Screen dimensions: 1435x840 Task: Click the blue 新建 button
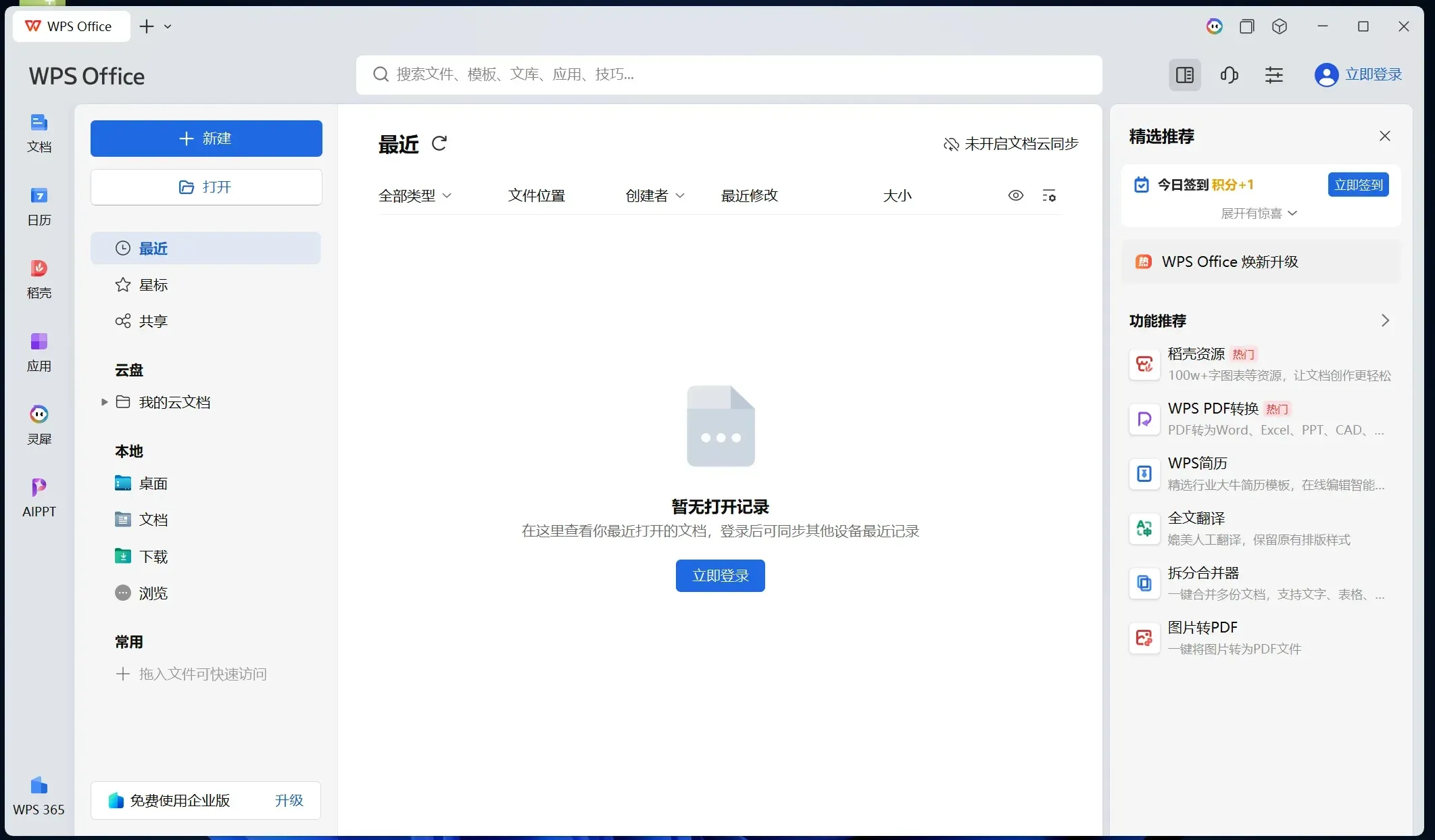pyautogui.click(x=206, y=139)
